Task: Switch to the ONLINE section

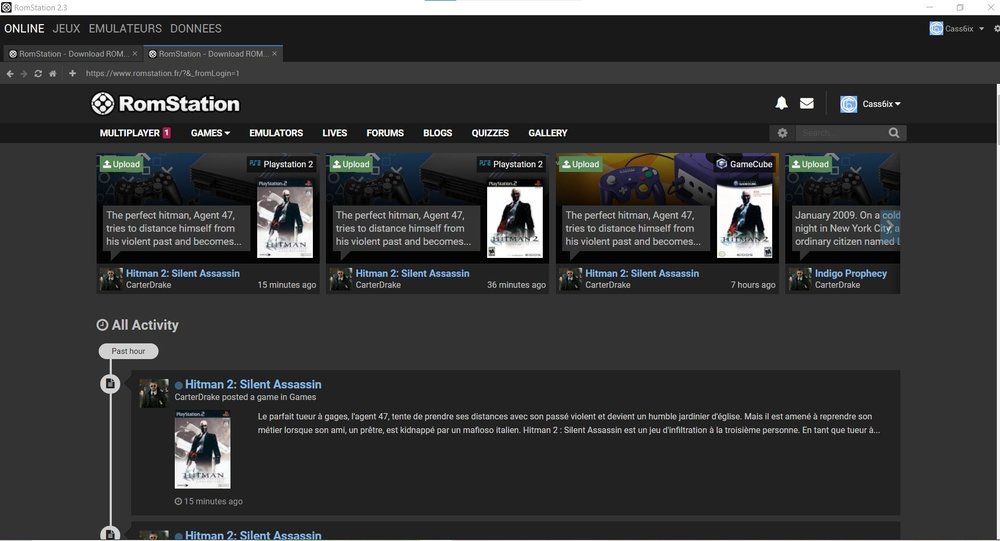Action: click(24, 29)
